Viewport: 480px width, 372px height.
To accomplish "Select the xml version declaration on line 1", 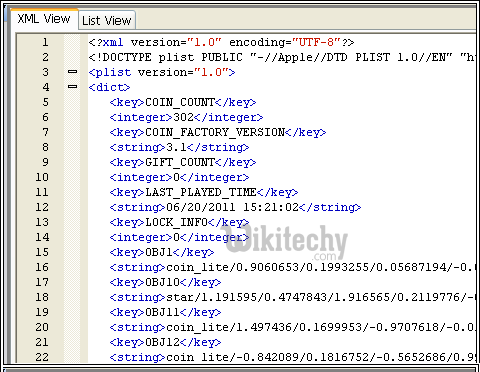I will (x=221, y=42).
